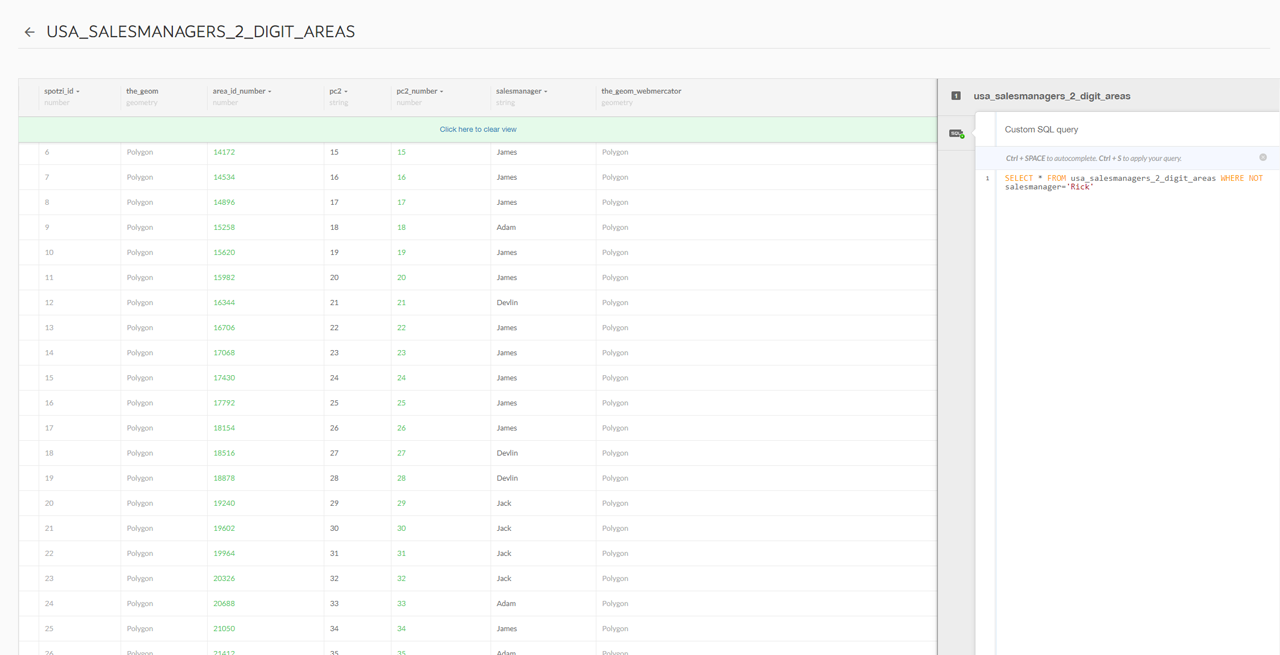Open the salesmanager column dropdown arrow
Viewport: 1280px width, 655px height.
pyautogui.click(x=545, y=92)
